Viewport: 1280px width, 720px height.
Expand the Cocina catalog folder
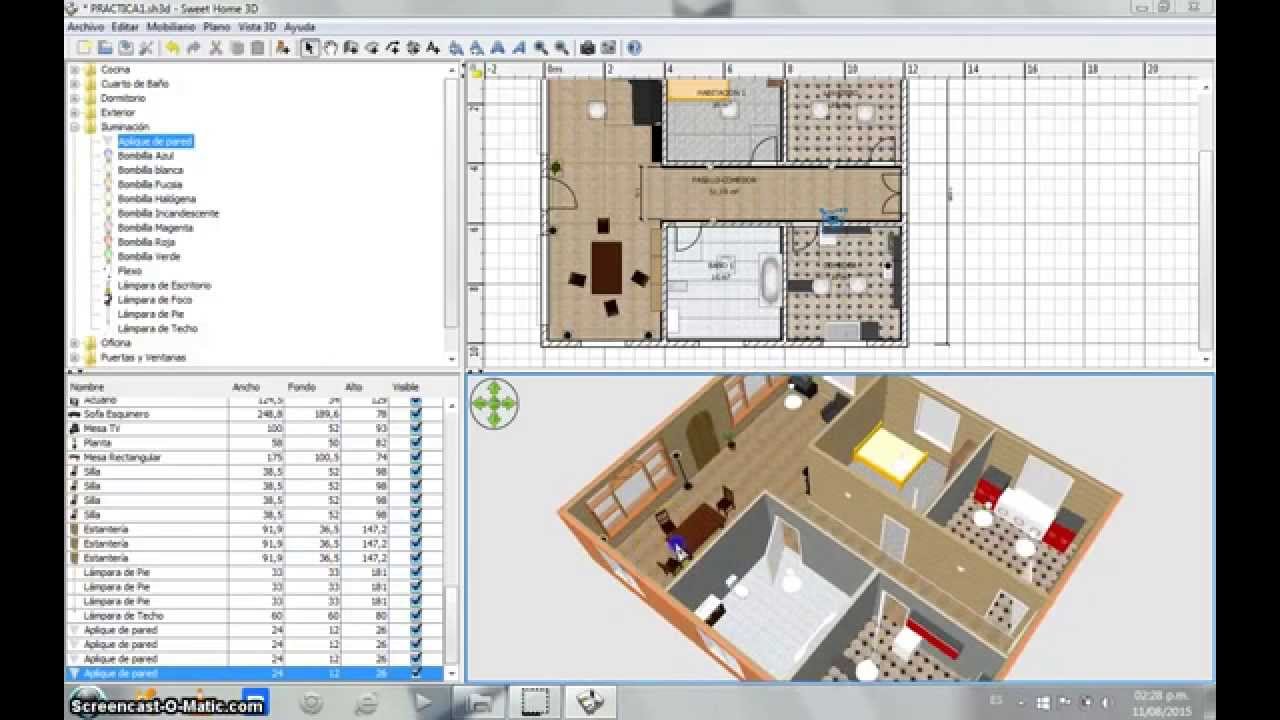point(75,70)
